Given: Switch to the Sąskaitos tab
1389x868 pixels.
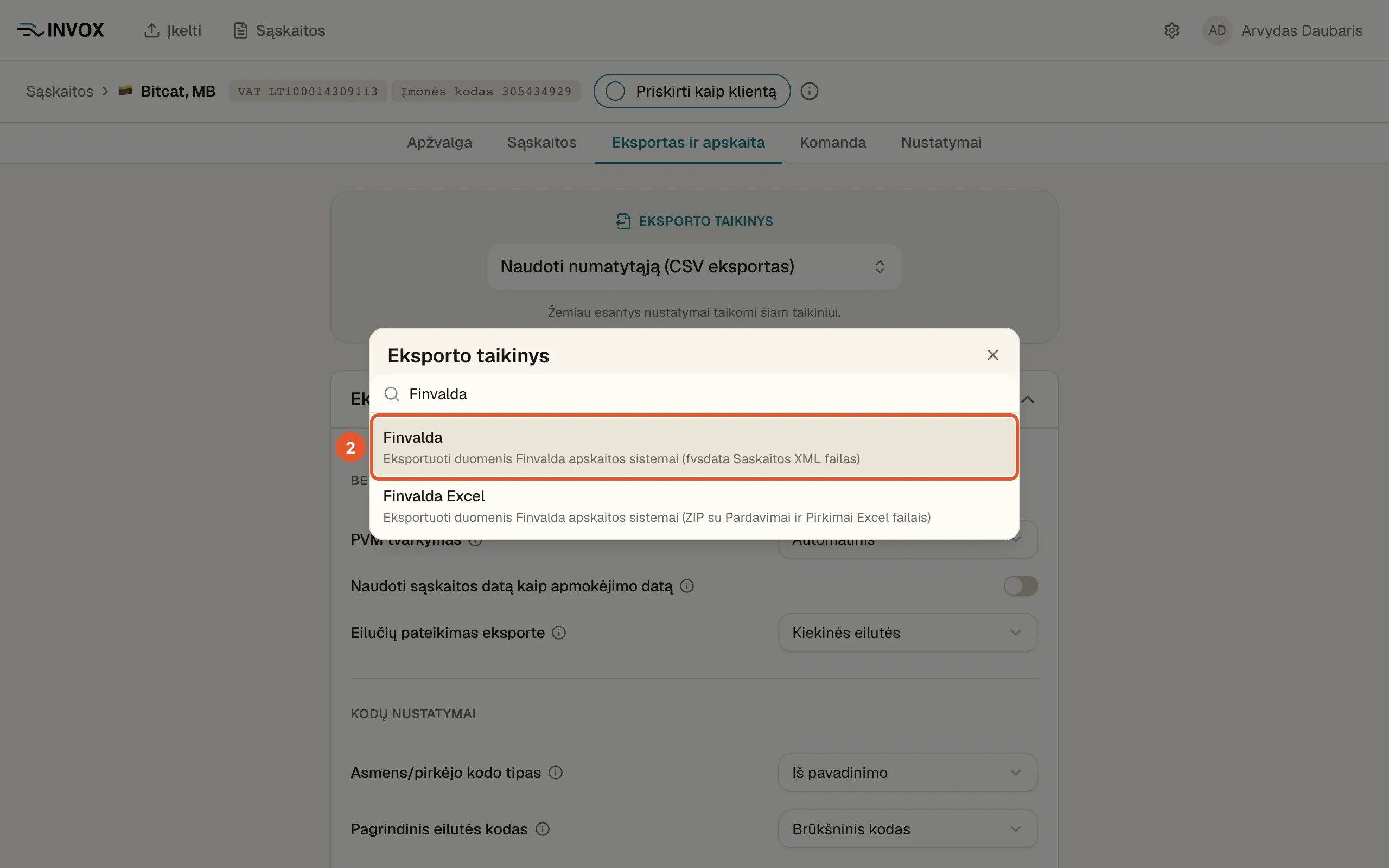Looking at the screenshot, I should (x=541, y=142).
